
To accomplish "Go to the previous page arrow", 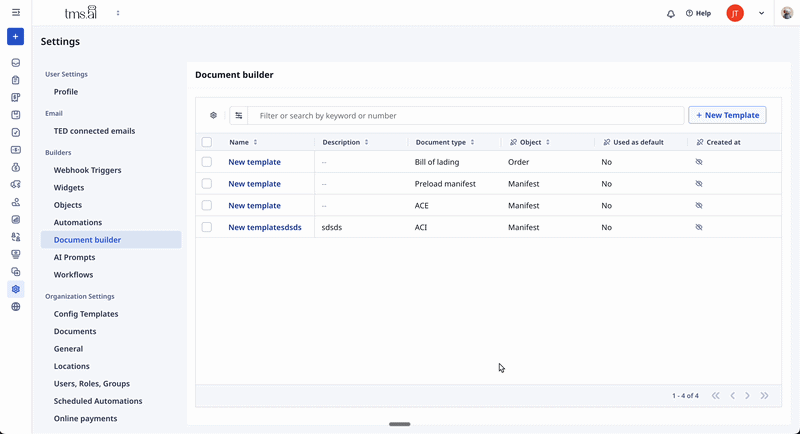I will [733, 396].
